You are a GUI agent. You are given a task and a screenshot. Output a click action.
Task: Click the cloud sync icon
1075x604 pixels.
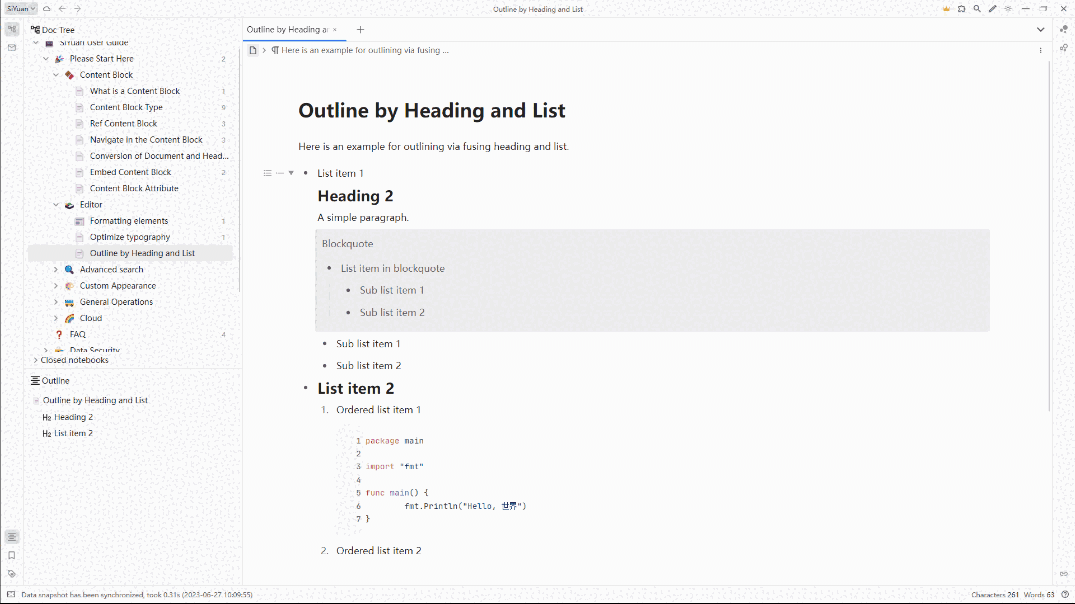click(46, 9)
